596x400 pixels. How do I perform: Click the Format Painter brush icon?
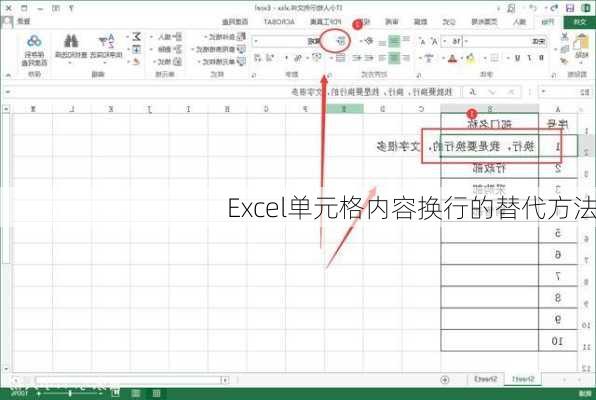(x=565, y=60)
